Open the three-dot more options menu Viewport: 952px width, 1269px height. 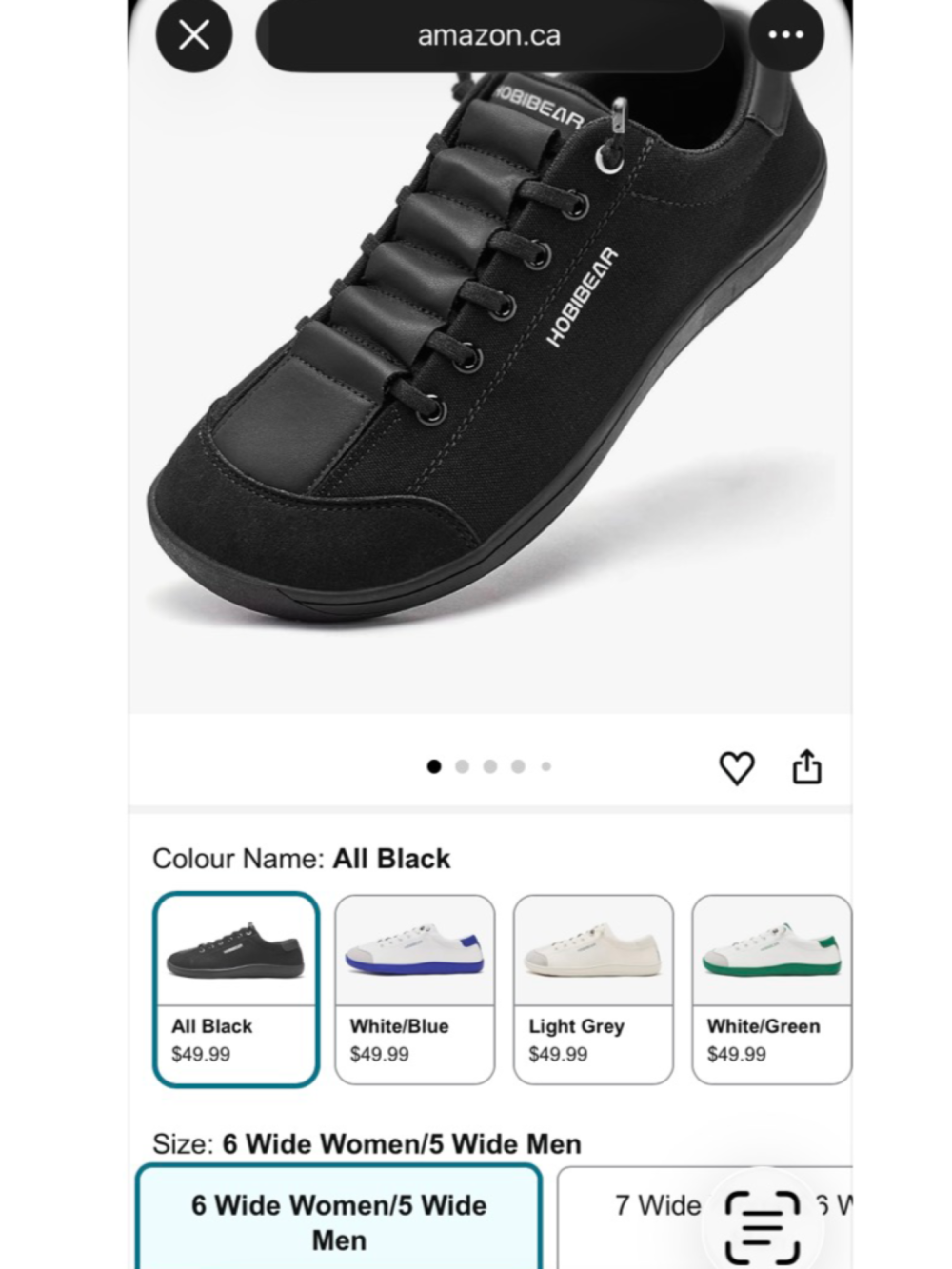point(785,36)
